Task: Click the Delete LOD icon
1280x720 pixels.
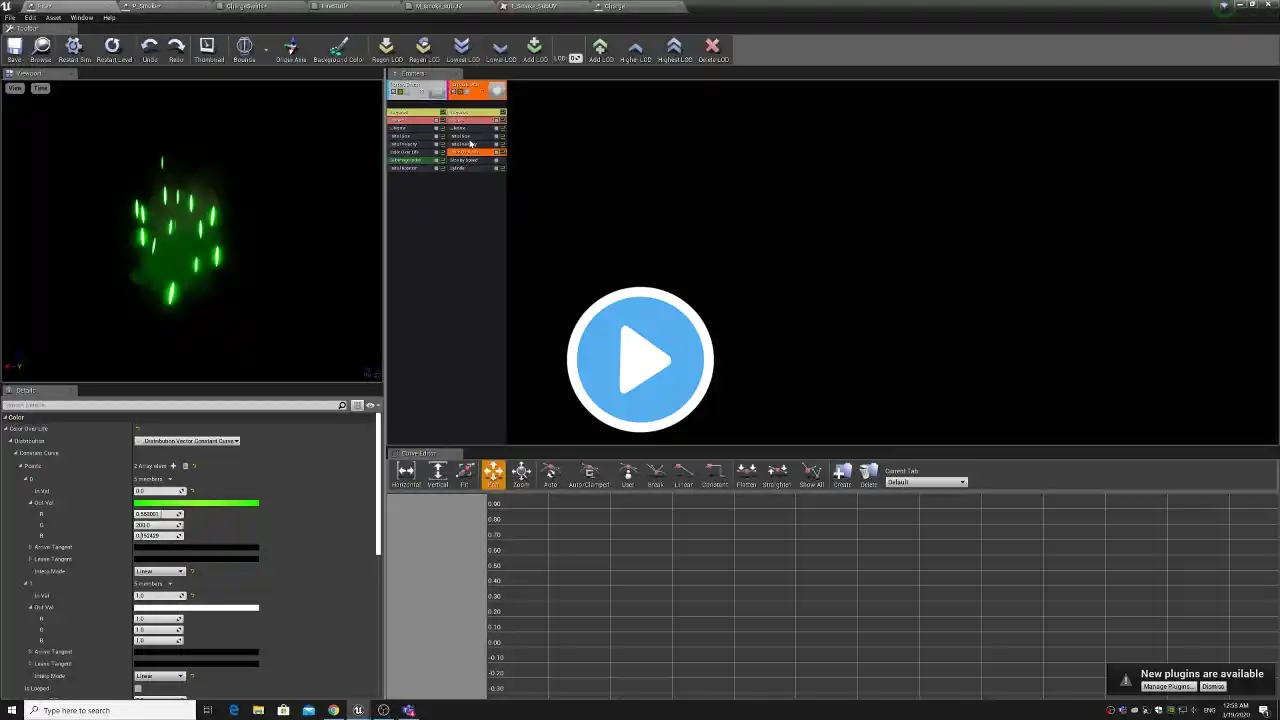Action: (x=713, y=49)
